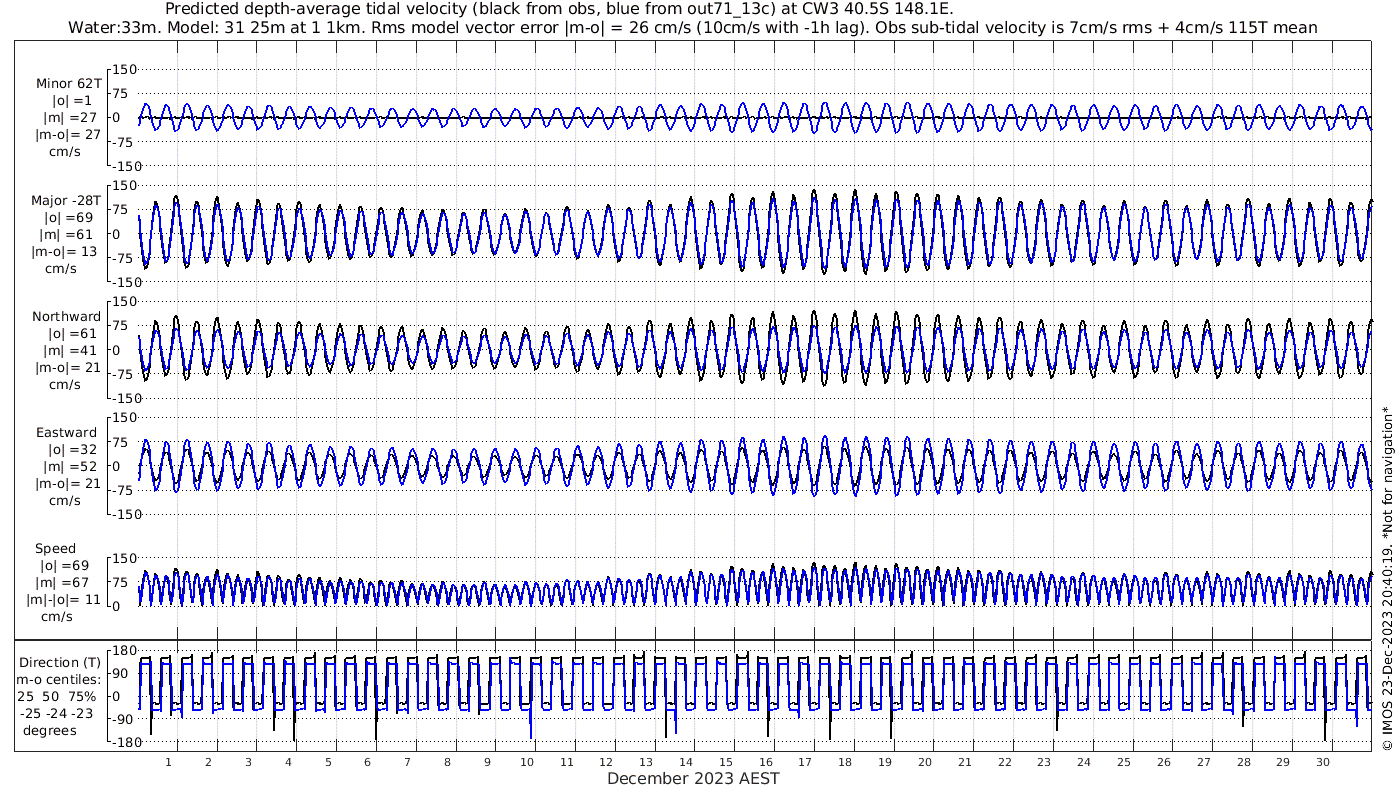Click the day '1' tick label

point(169,762)
